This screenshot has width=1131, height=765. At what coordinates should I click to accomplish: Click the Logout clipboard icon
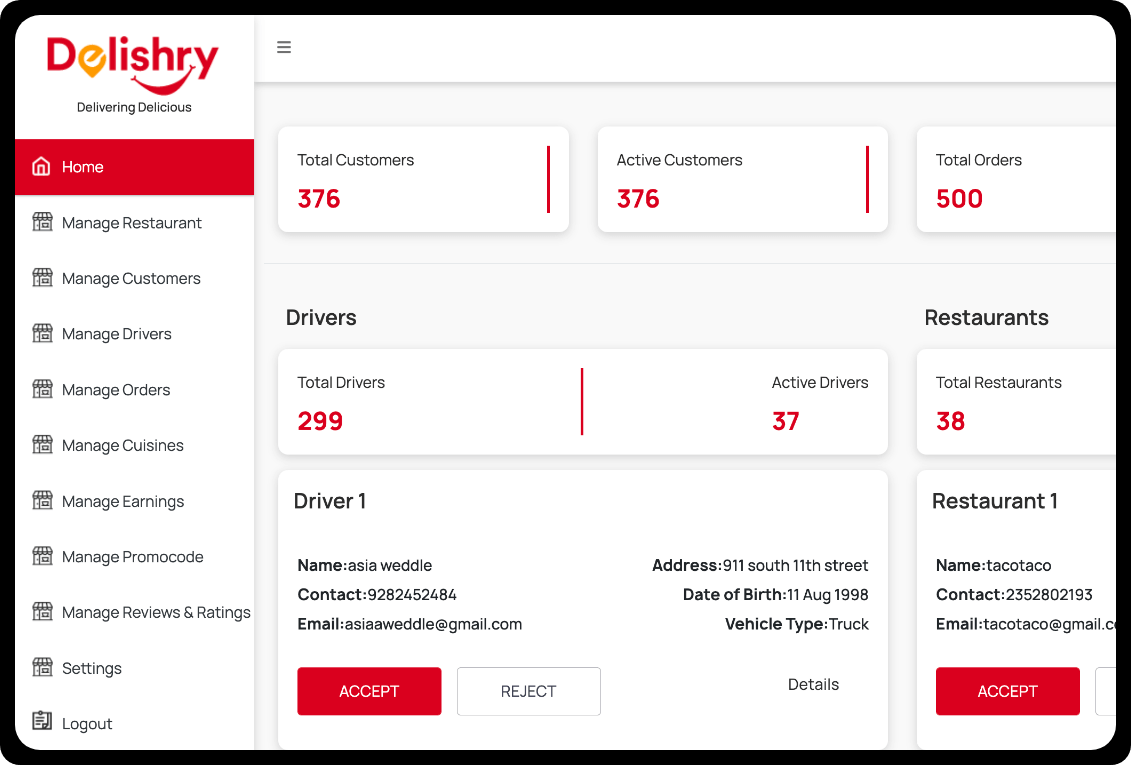[x=42, y=722]
